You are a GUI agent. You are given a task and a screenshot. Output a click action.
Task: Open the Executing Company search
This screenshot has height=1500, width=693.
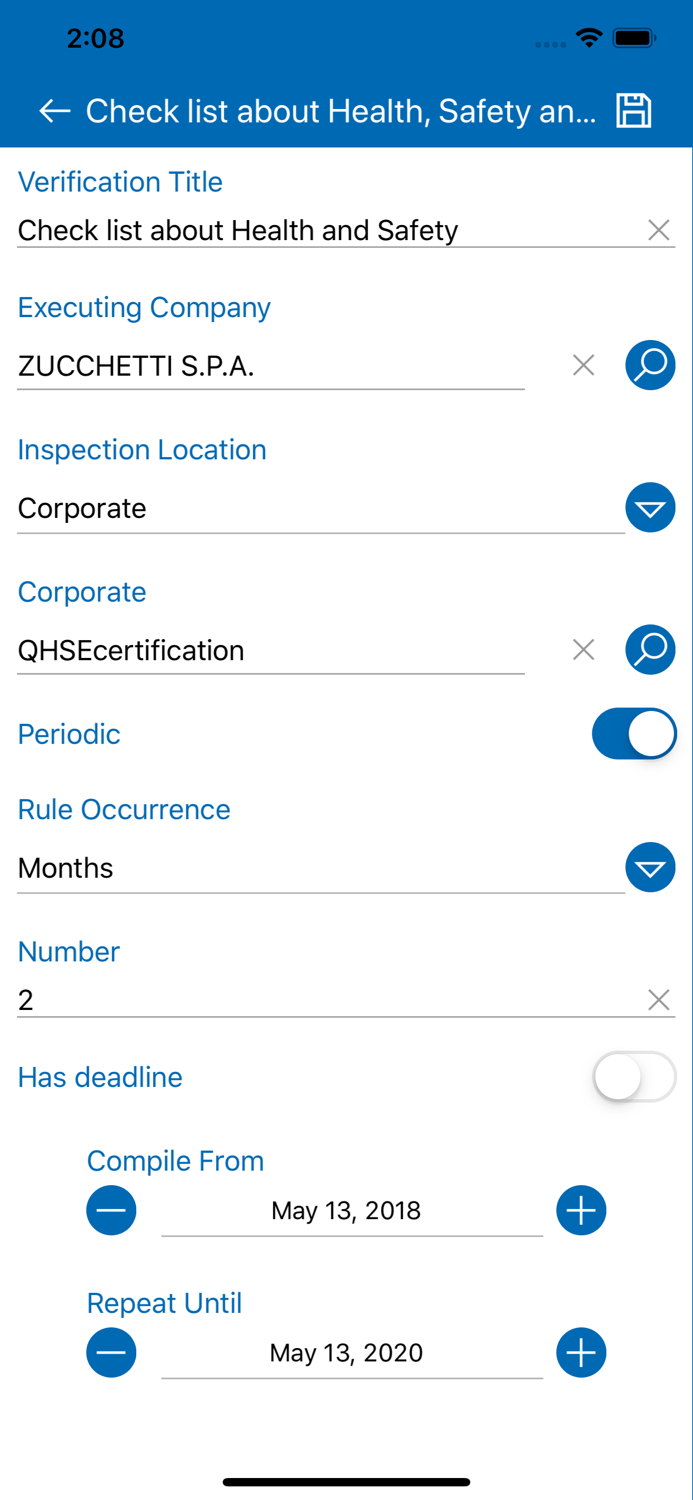[x=650, y=365]
